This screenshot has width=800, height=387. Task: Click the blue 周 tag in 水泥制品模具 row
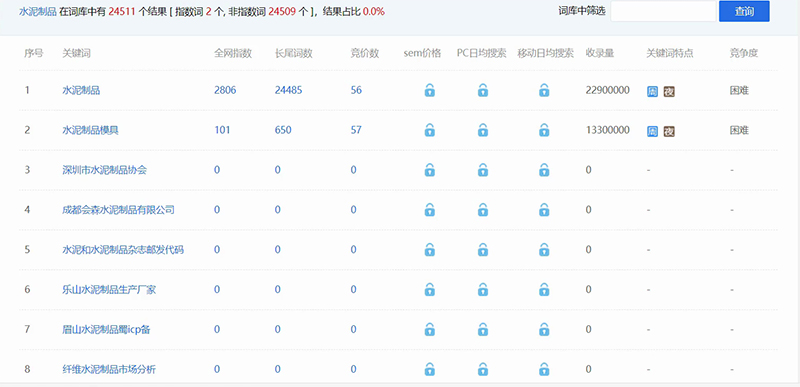pos(652,132)
